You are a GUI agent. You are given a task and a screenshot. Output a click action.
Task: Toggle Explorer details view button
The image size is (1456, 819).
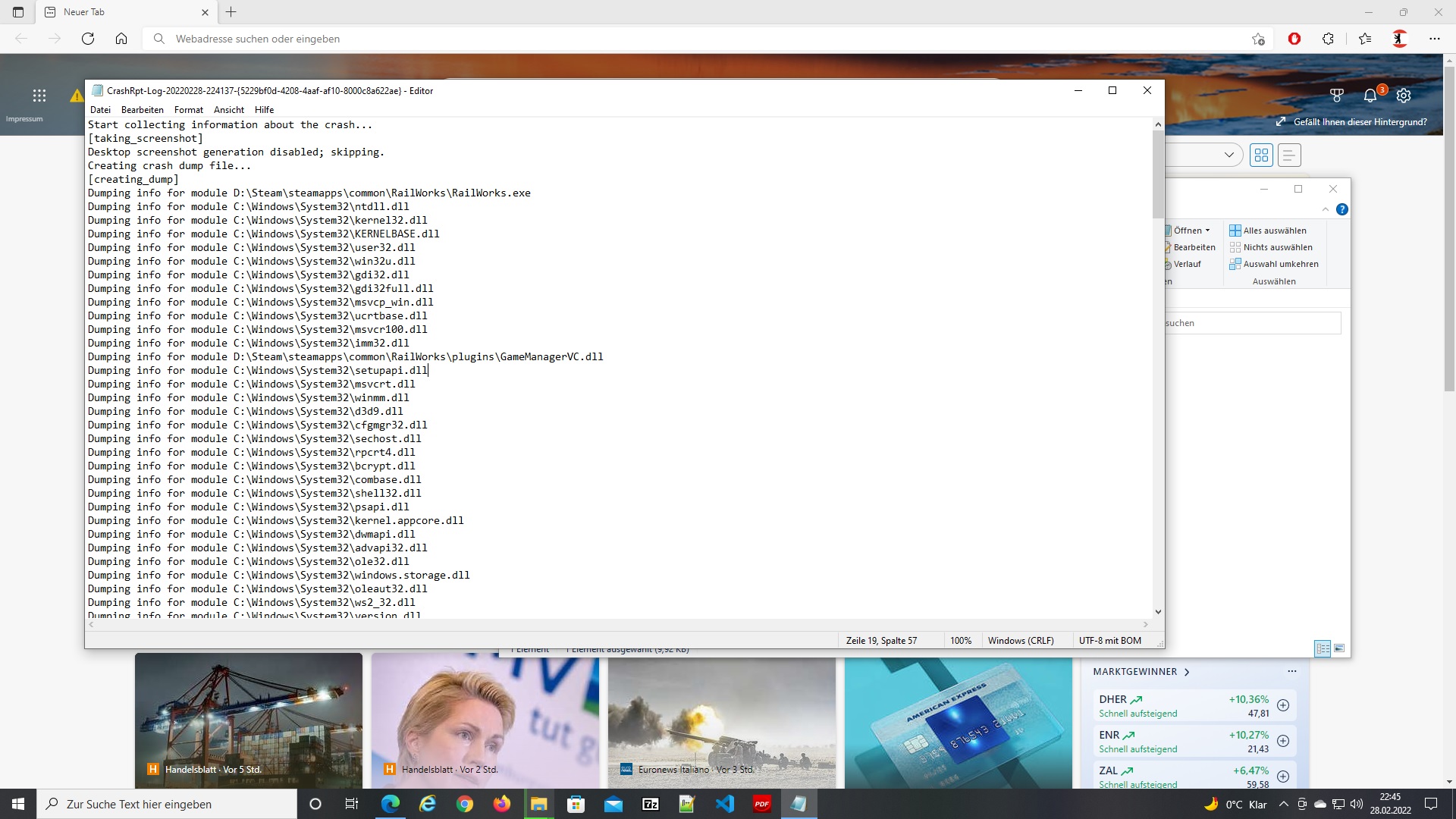click(x=1323, y=648)
